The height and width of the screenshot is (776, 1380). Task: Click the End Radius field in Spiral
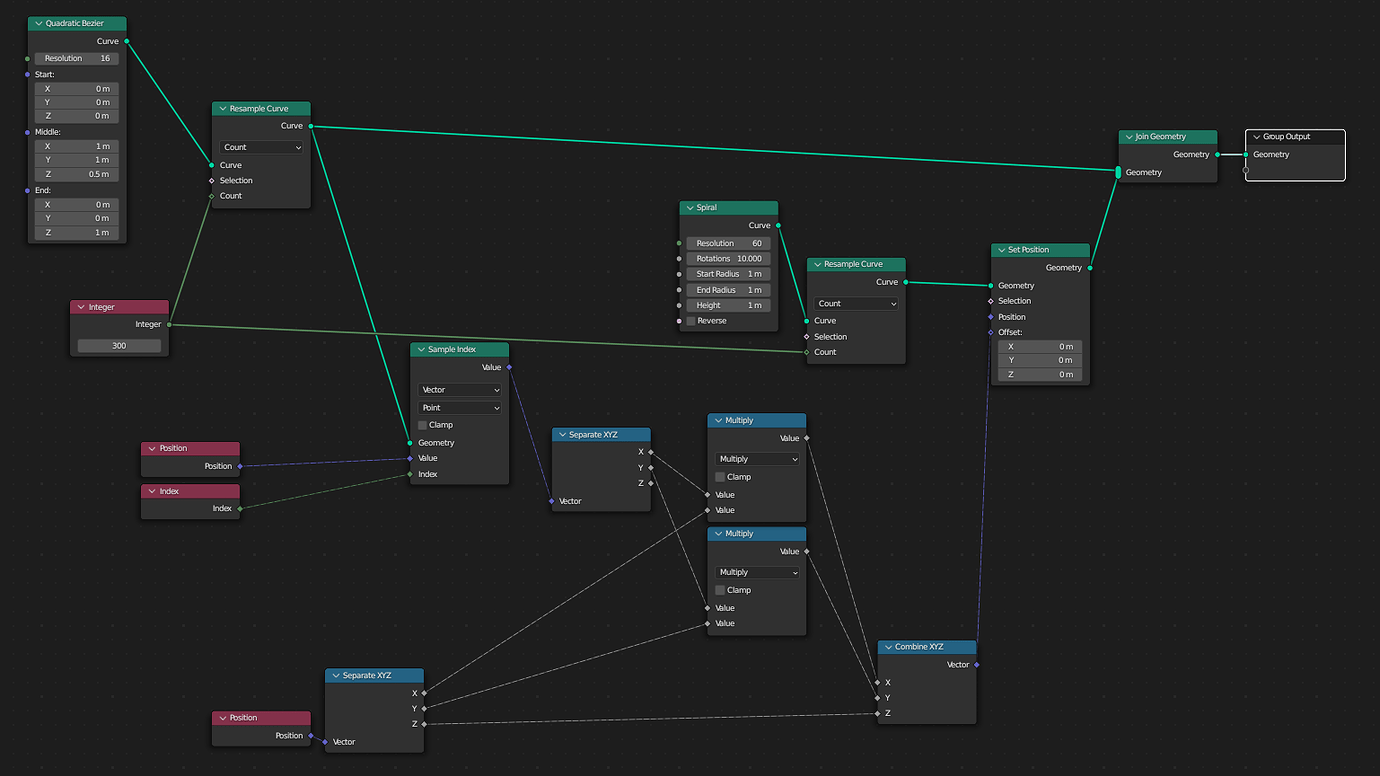point(728,290)
